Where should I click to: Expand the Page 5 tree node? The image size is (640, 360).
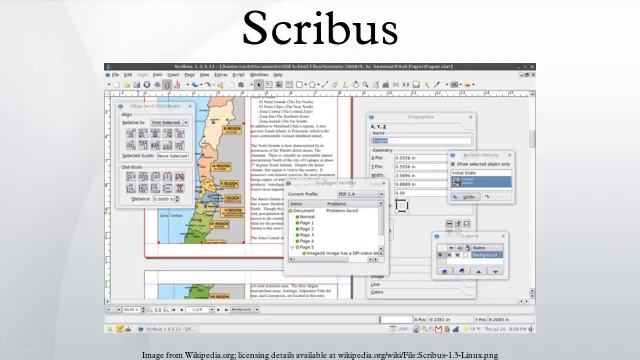pos(292,247)
